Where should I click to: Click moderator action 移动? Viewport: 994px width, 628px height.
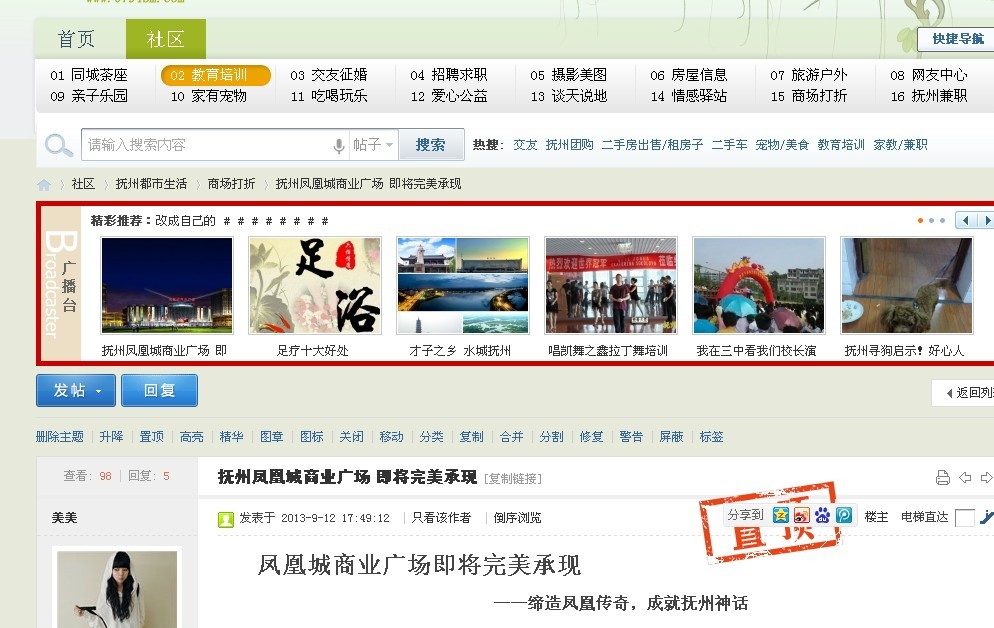391,437
